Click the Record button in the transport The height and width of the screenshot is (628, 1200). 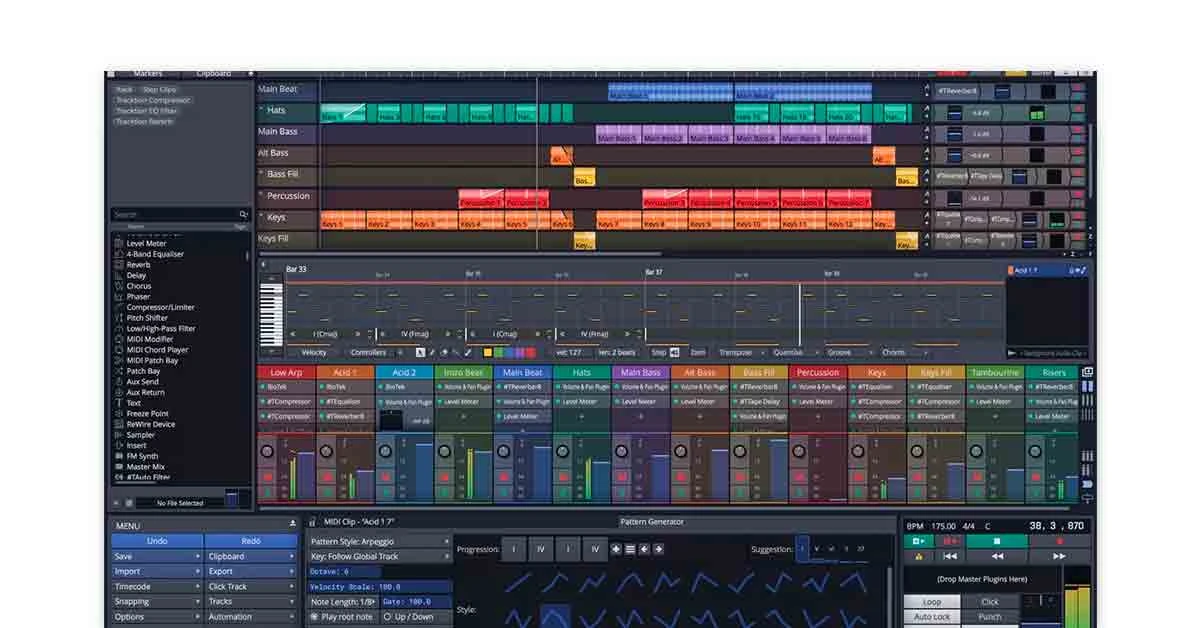pyautogui.click(x=1058, y=541)
